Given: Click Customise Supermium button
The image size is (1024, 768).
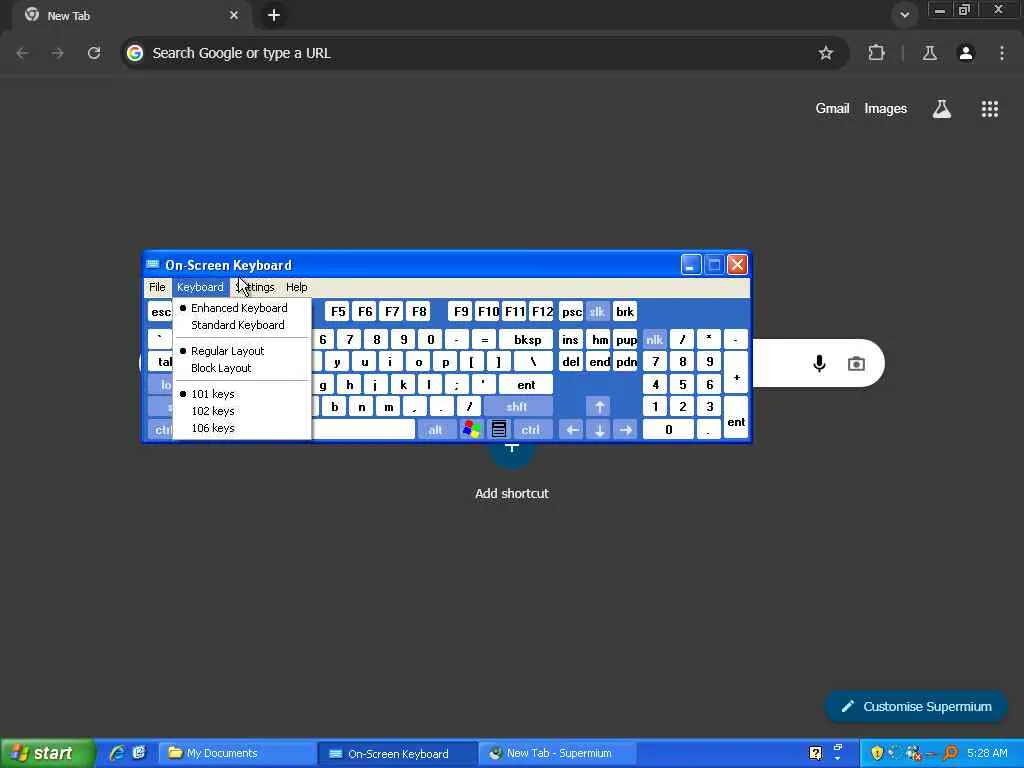Looking at the screenshot, I should pyautogui.click(x=916, y=707).
